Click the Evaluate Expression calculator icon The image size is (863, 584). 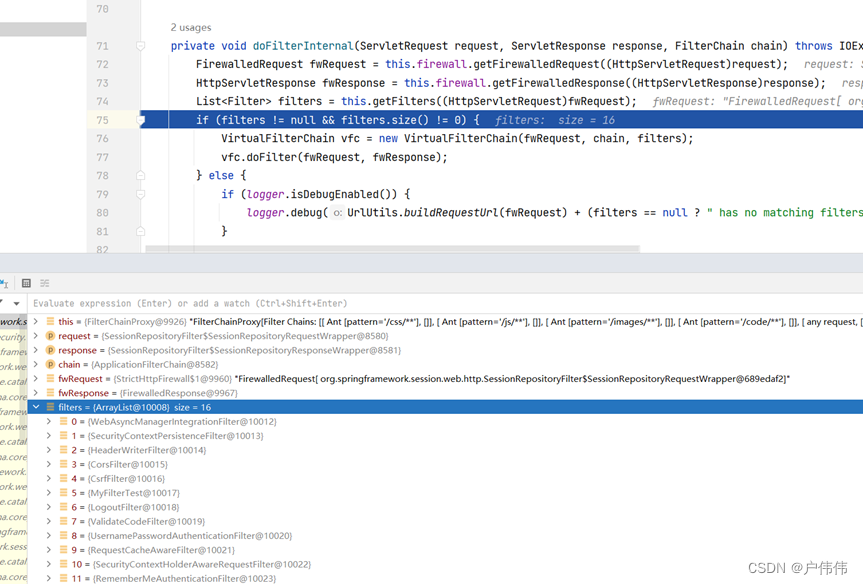pyautogui.click(x=25, y=283)
